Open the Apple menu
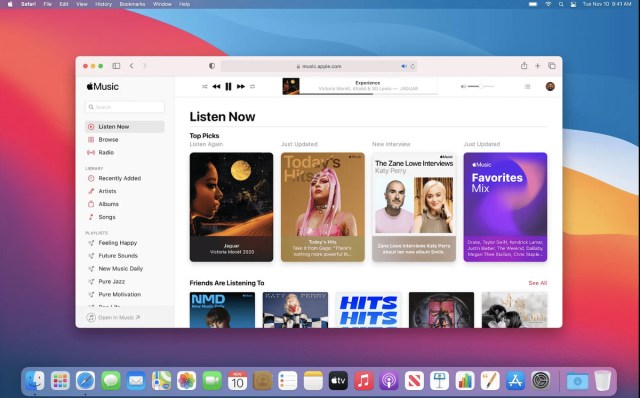The image size is (640, 398). point(10,4)
